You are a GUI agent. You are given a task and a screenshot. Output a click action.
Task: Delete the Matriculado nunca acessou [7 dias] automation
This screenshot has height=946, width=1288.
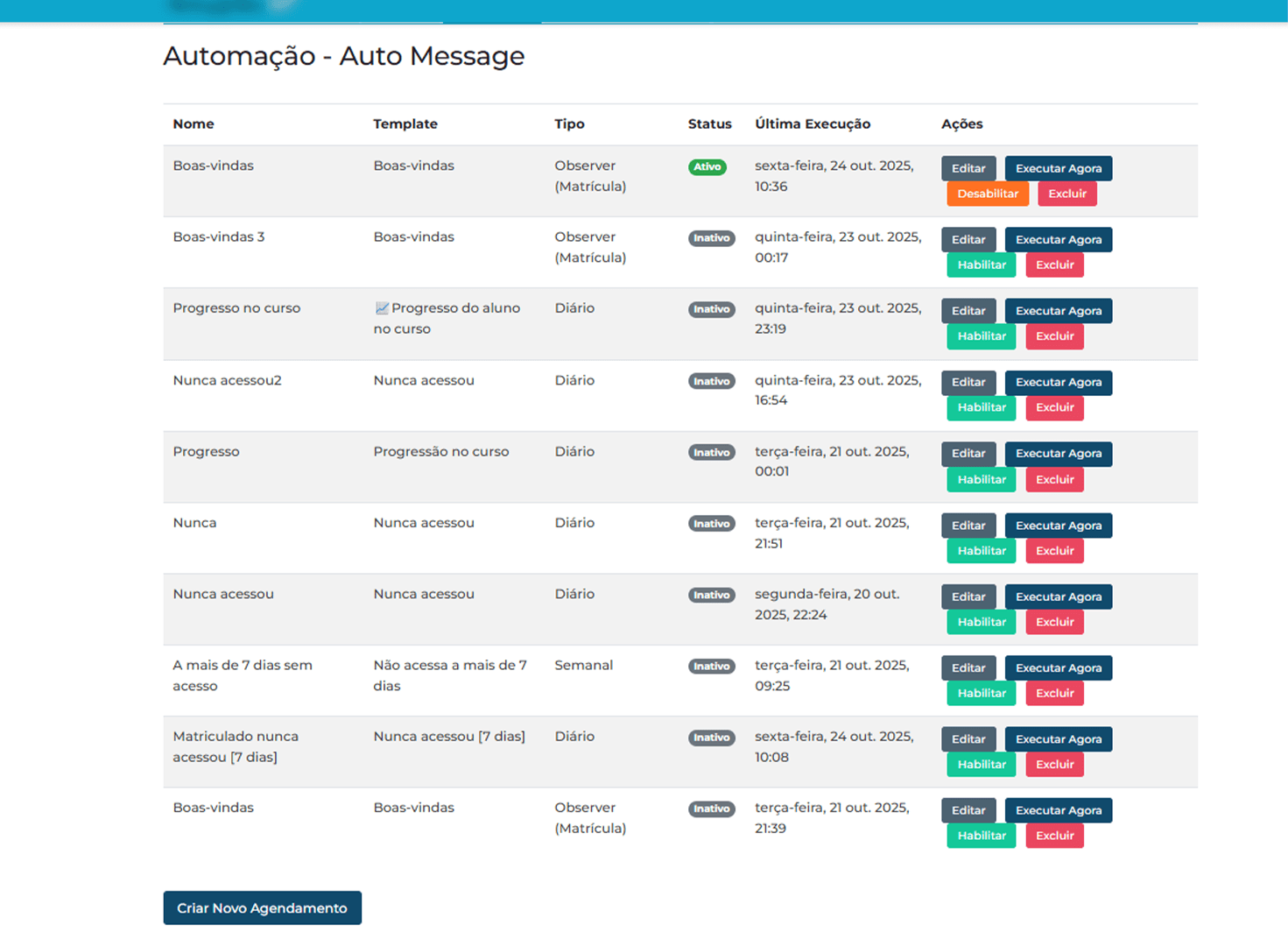(1054, 764)
